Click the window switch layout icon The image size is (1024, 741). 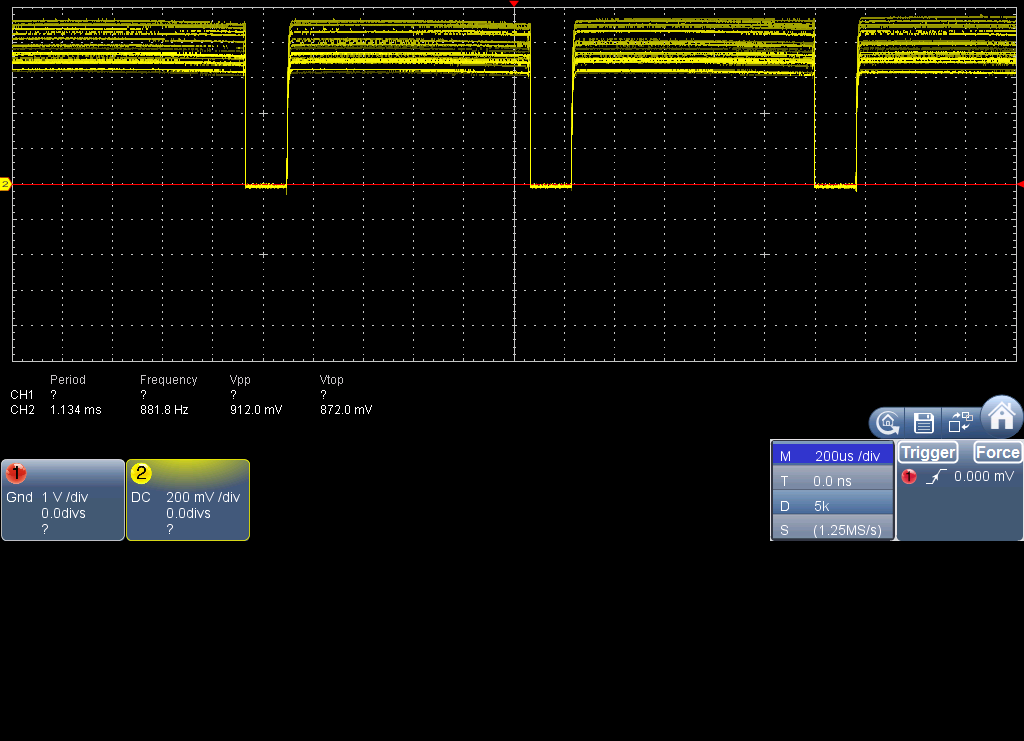click(960, 422)
